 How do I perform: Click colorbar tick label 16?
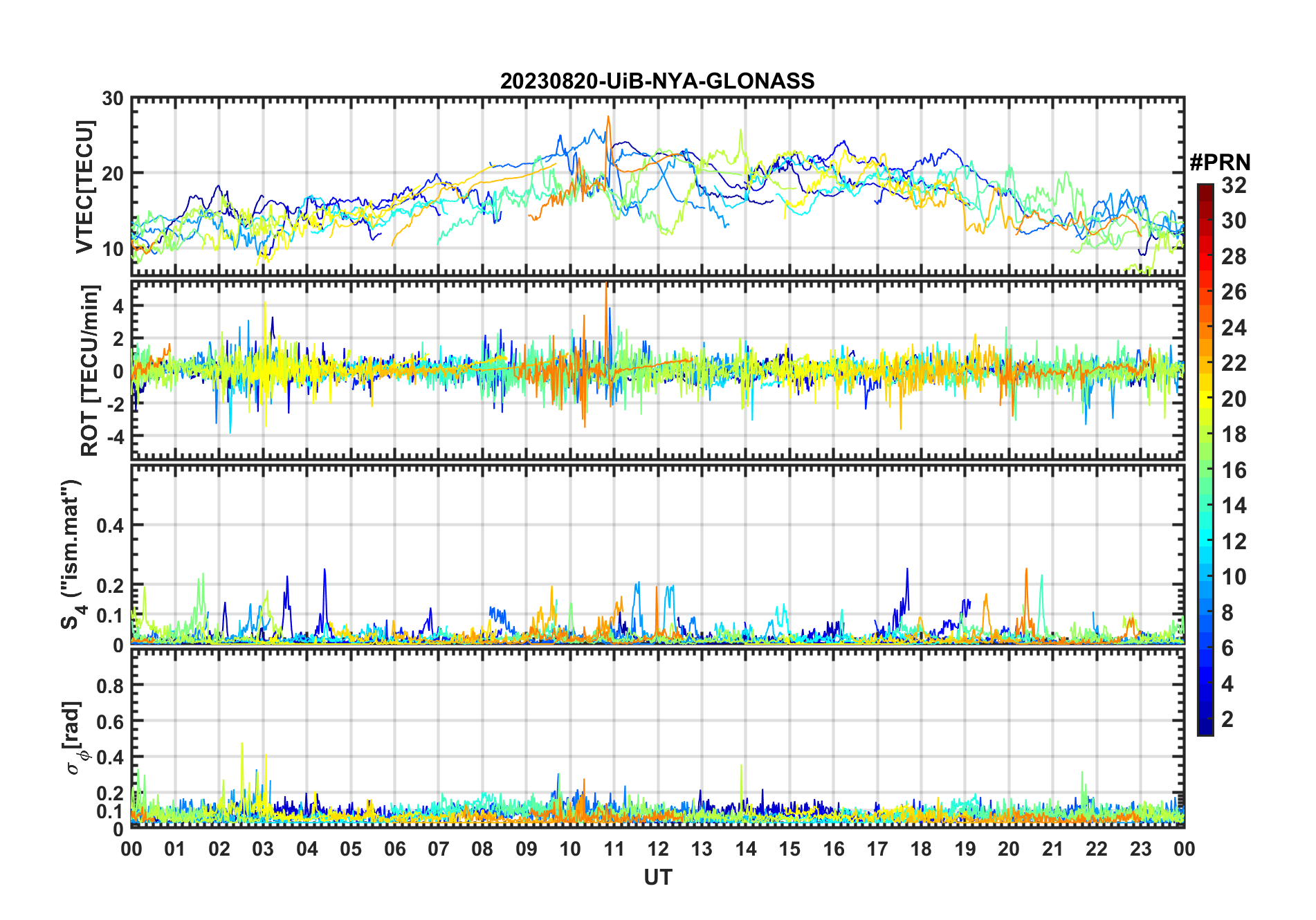[x=1234, y=470]
